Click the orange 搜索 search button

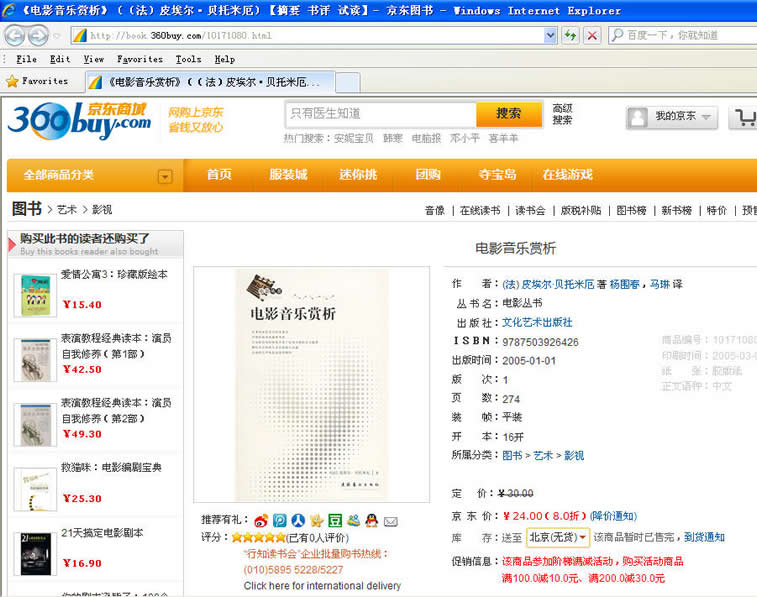pos(509,114)
